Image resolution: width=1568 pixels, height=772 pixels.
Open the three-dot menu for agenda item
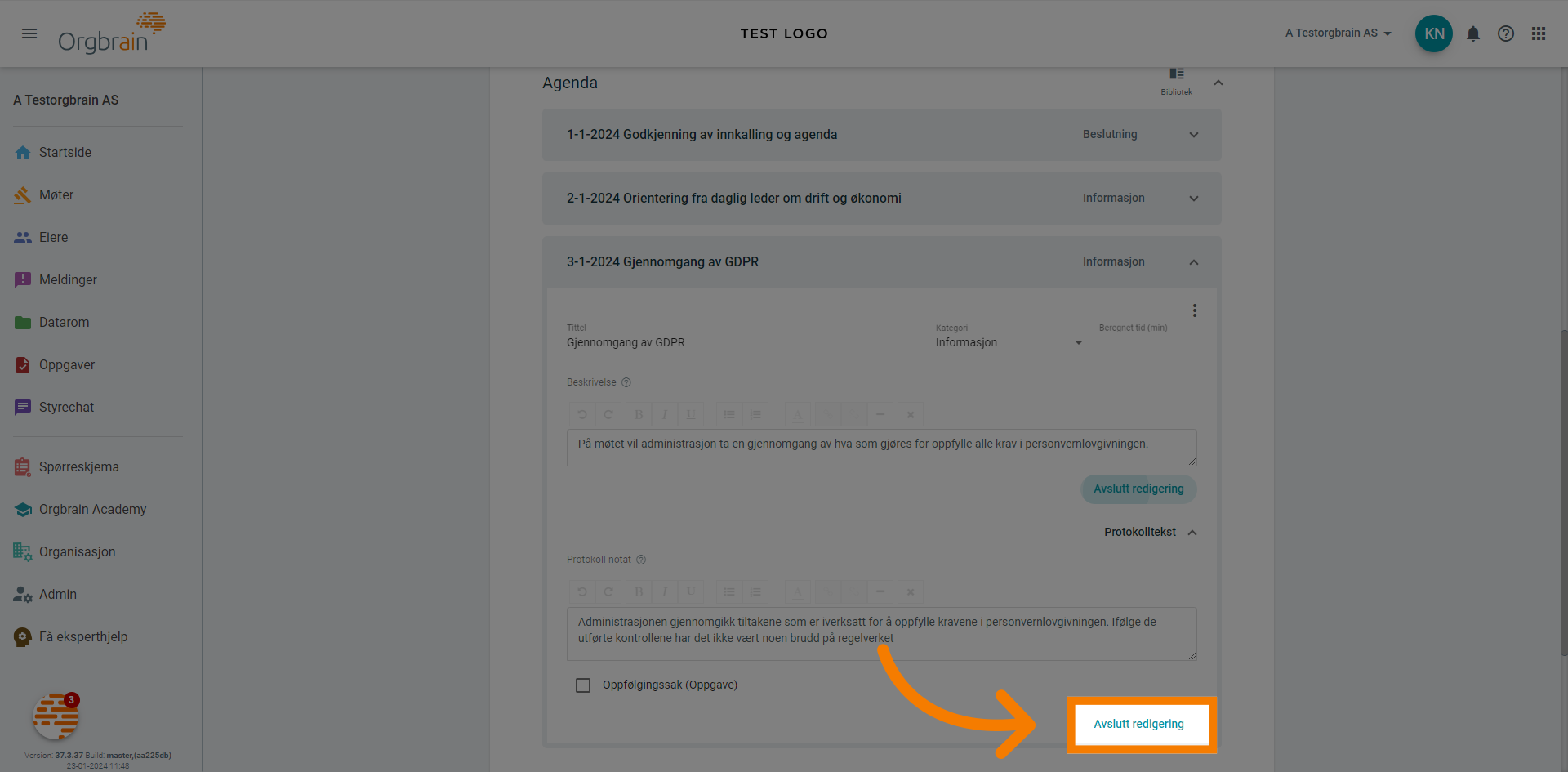tap(1194, 310)
